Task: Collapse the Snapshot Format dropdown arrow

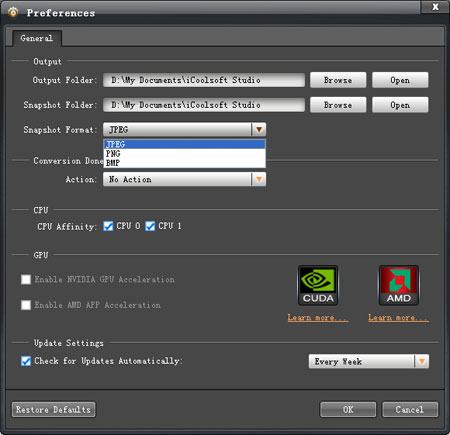Action: 259,129
